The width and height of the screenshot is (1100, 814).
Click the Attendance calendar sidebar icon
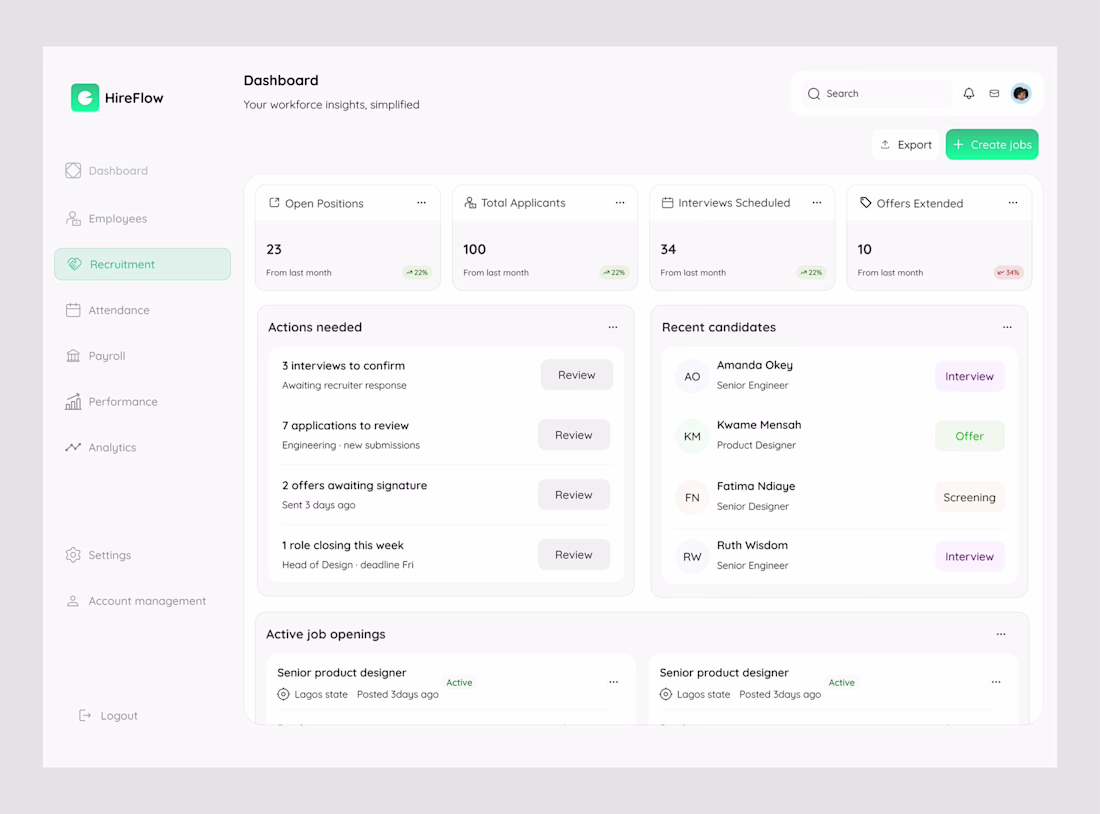tap(73, 310)
